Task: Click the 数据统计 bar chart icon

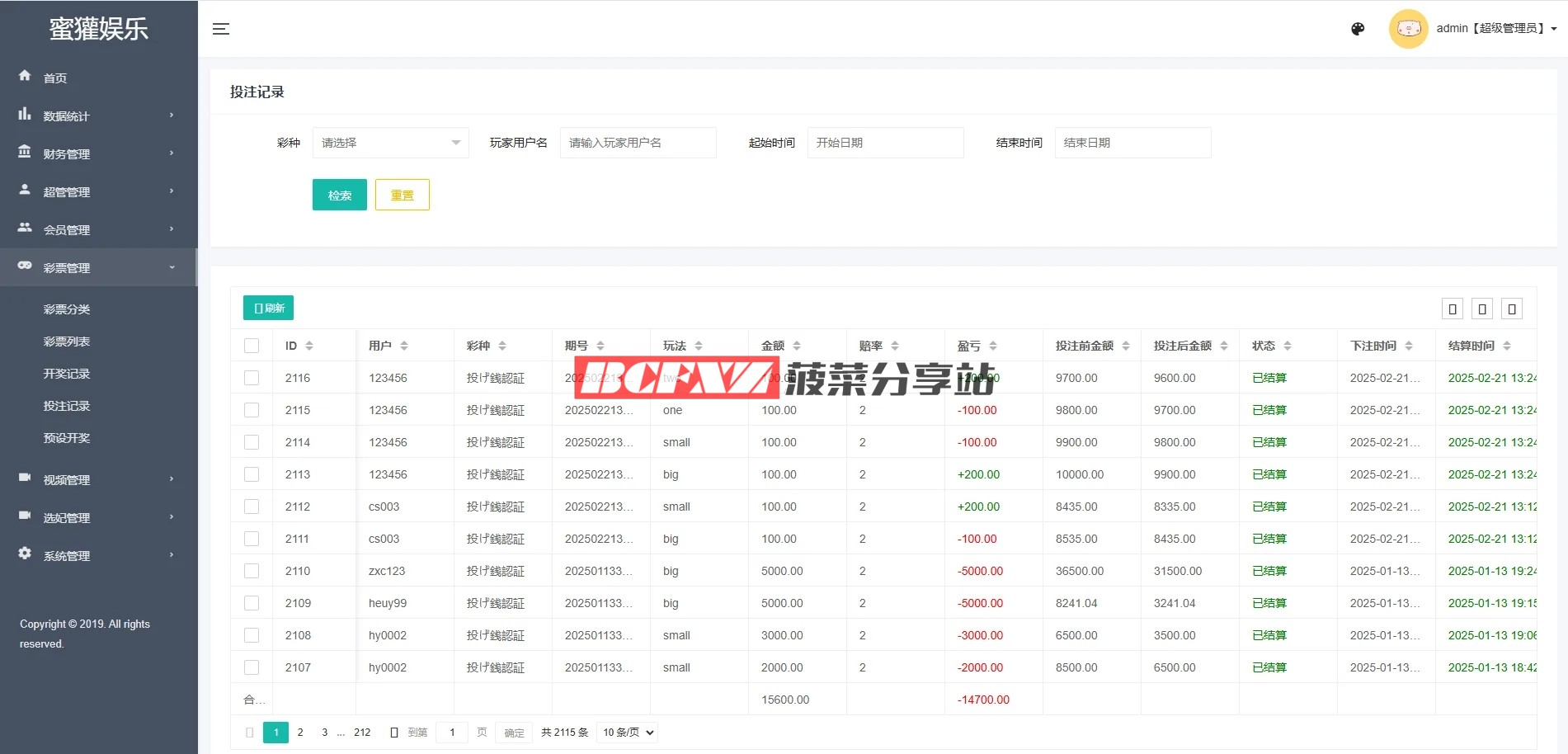Action: pyautogui.click(x=25, y=115)
